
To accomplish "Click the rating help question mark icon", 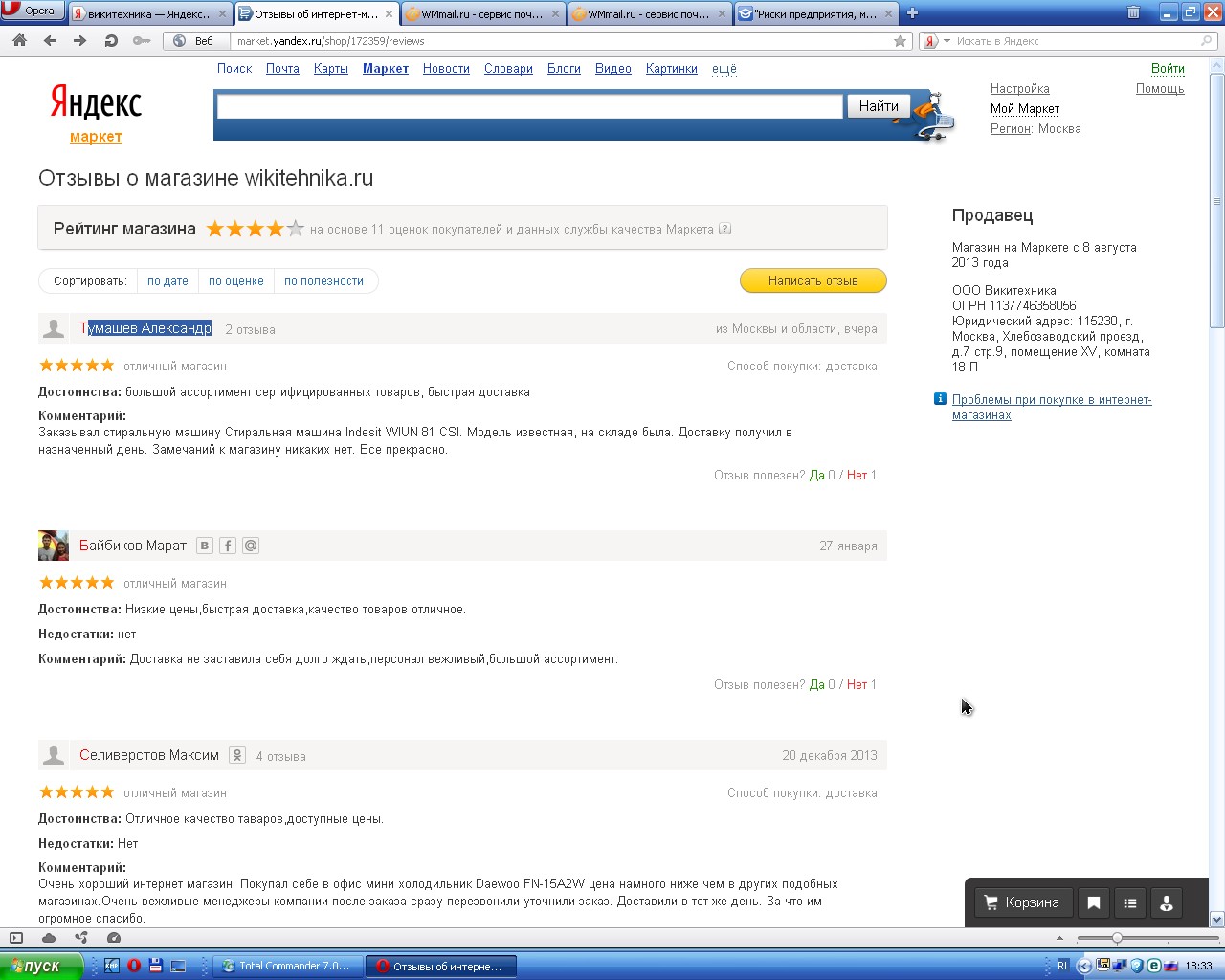I will [724, 229].
